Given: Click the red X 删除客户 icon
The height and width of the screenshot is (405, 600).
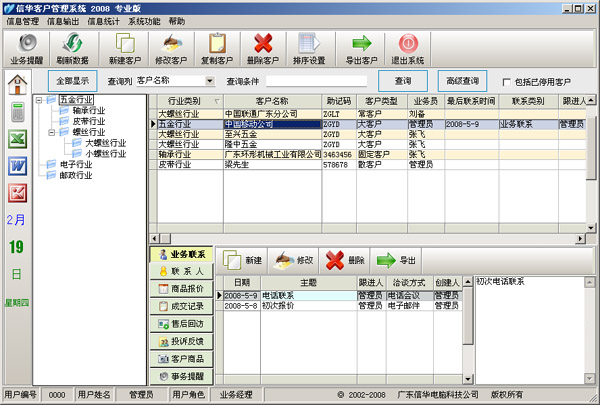Looking at the screenshot, I should click(264, 43).
